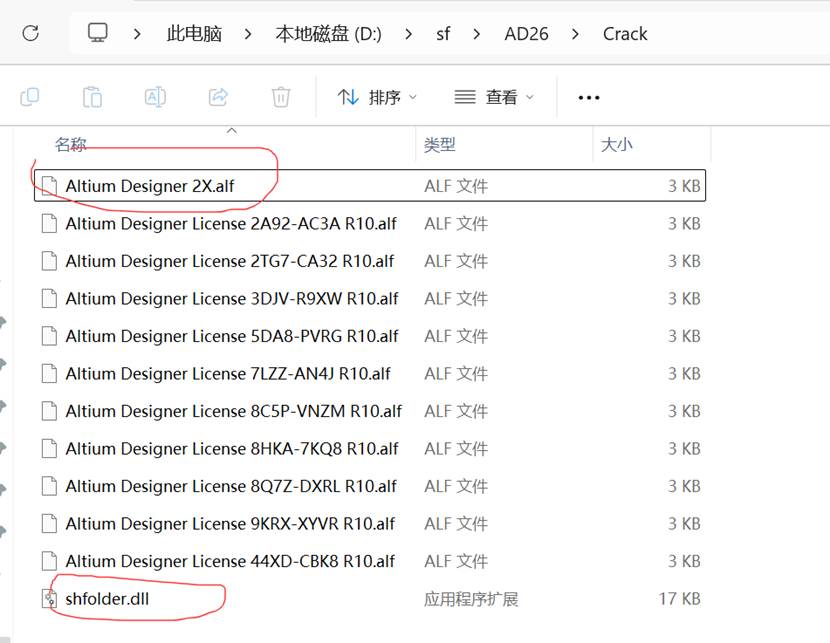Navigate to 本地磁盘 (D:) in the breadcrumb

click(328, 34)
